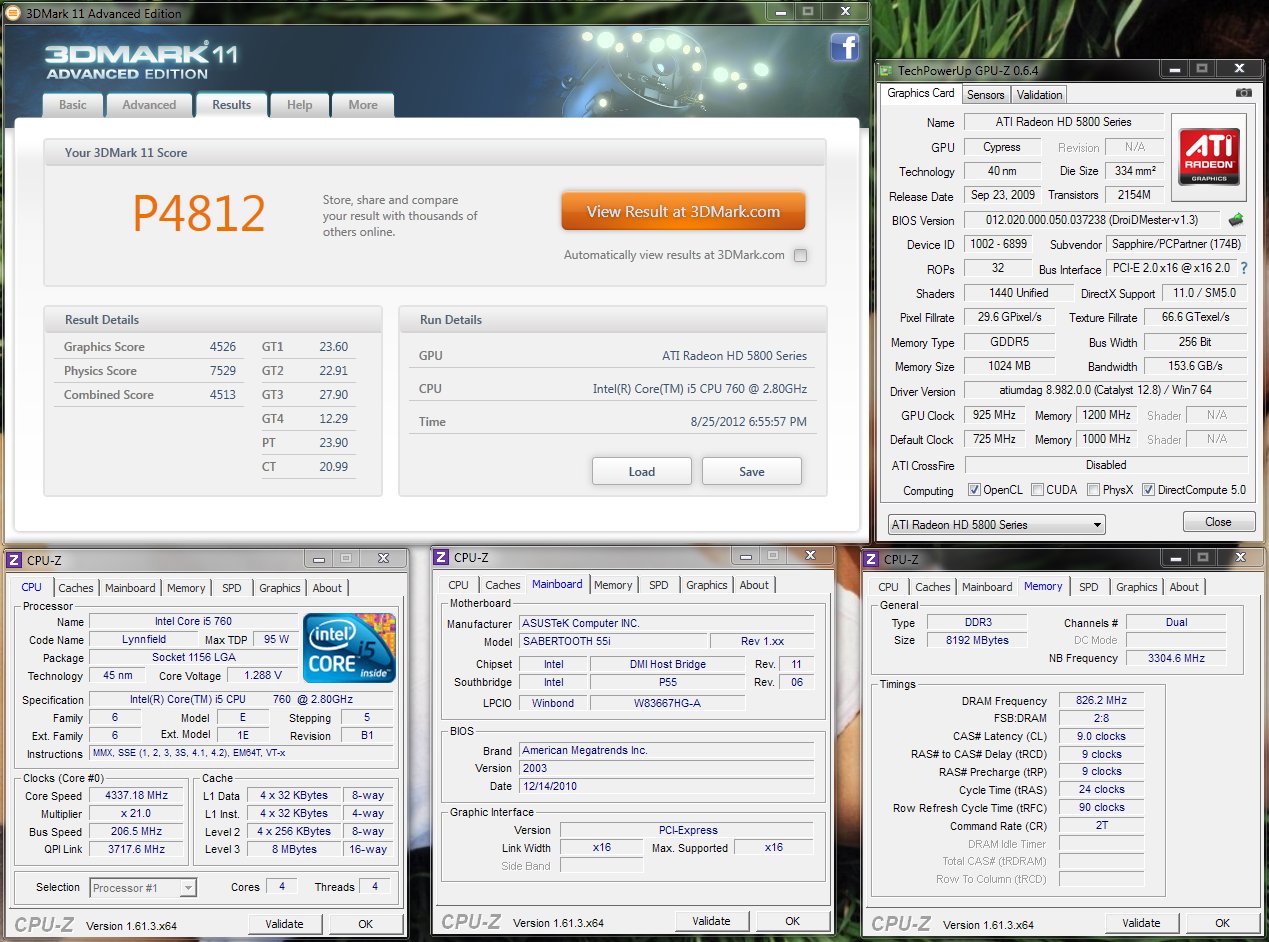Open CPU tab in the Mainboard CPU-Z window

(x=458, y=585)
